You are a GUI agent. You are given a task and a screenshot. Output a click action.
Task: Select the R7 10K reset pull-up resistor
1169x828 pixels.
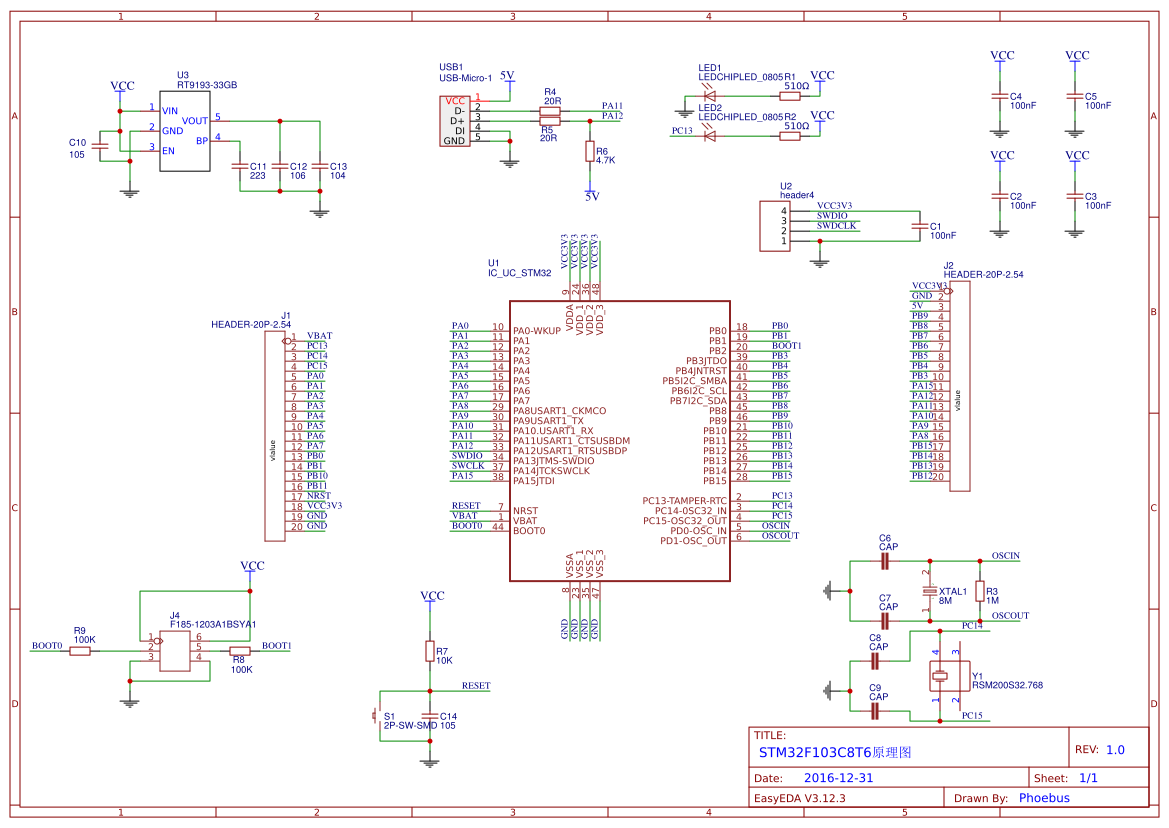[x=429, y=651]
